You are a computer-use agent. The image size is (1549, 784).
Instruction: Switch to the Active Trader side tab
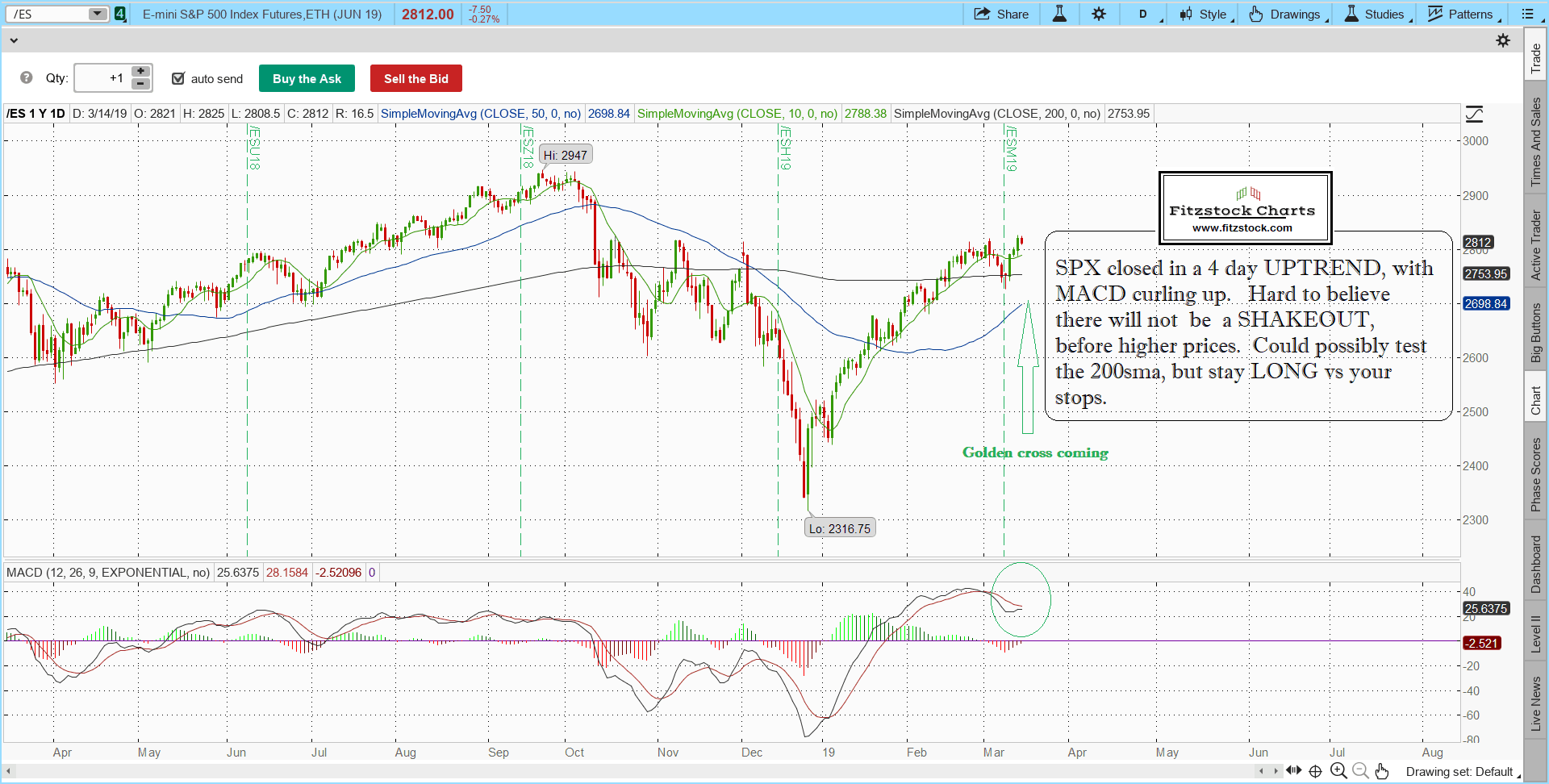1535,245
